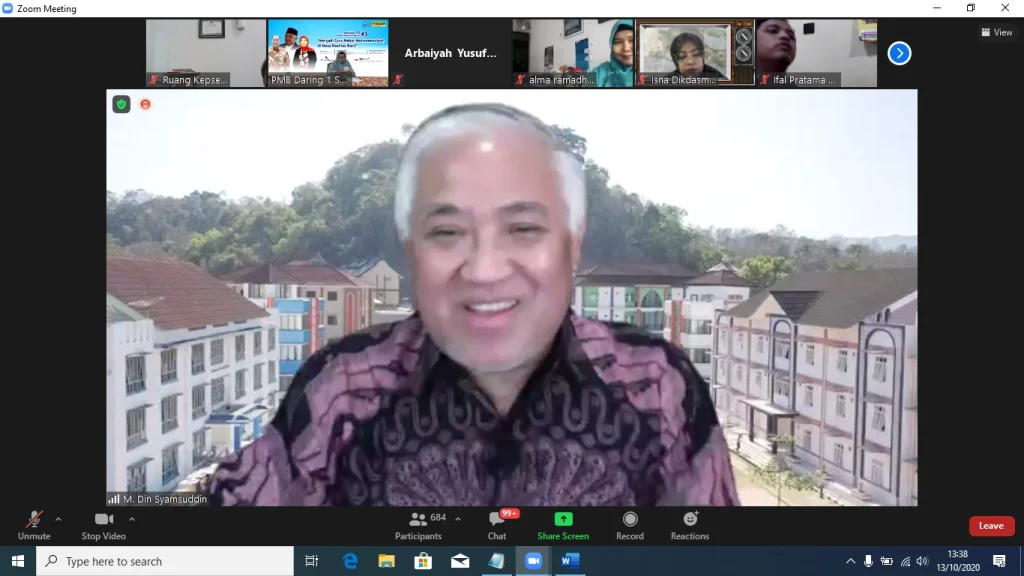The image size is (1024, 576).
Task: Show next page of participant thumbnails
Action: [x=899, y=53]
